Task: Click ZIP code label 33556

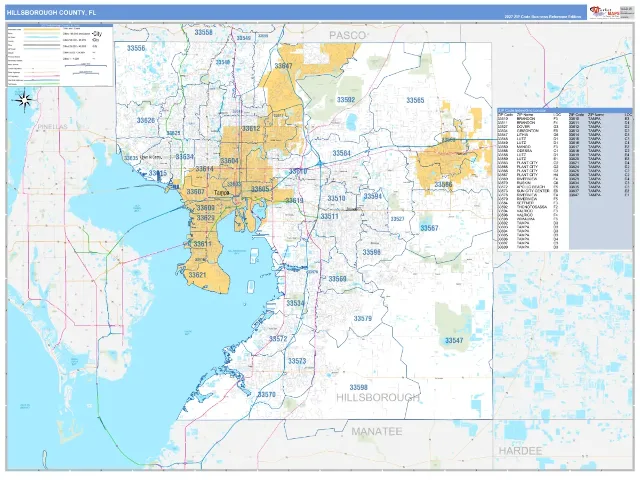Action: pos(136,48)
